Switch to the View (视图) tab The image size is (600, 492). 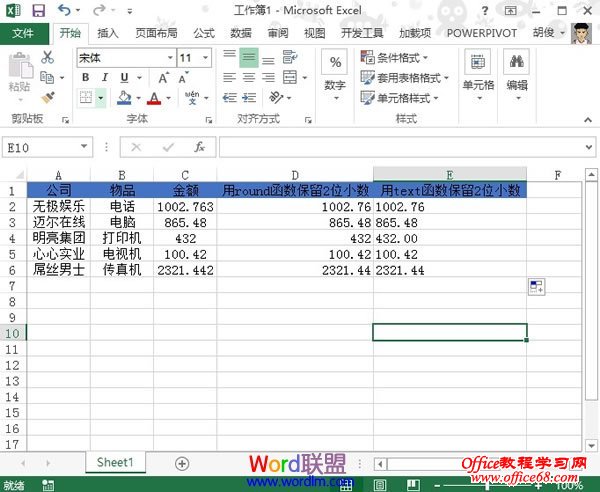pos(315,33)
